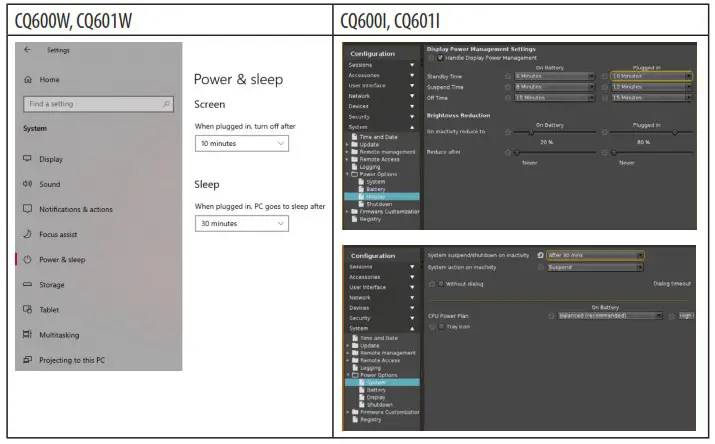Go to Home in Windows Settings

[42, 79]
